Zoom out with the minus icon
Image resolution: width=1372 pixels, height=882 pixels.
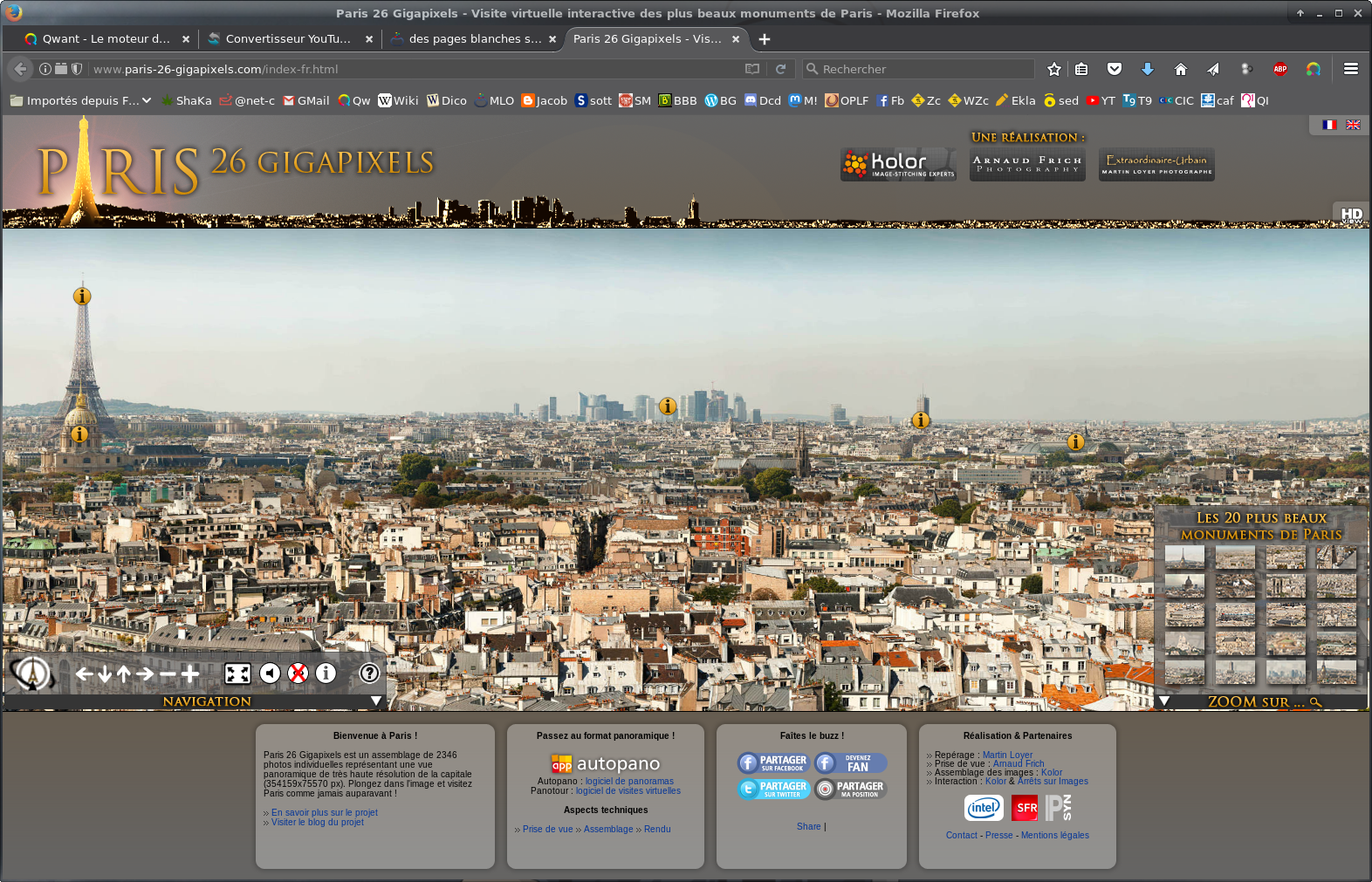pyautogui.click(x=168, y=674)
